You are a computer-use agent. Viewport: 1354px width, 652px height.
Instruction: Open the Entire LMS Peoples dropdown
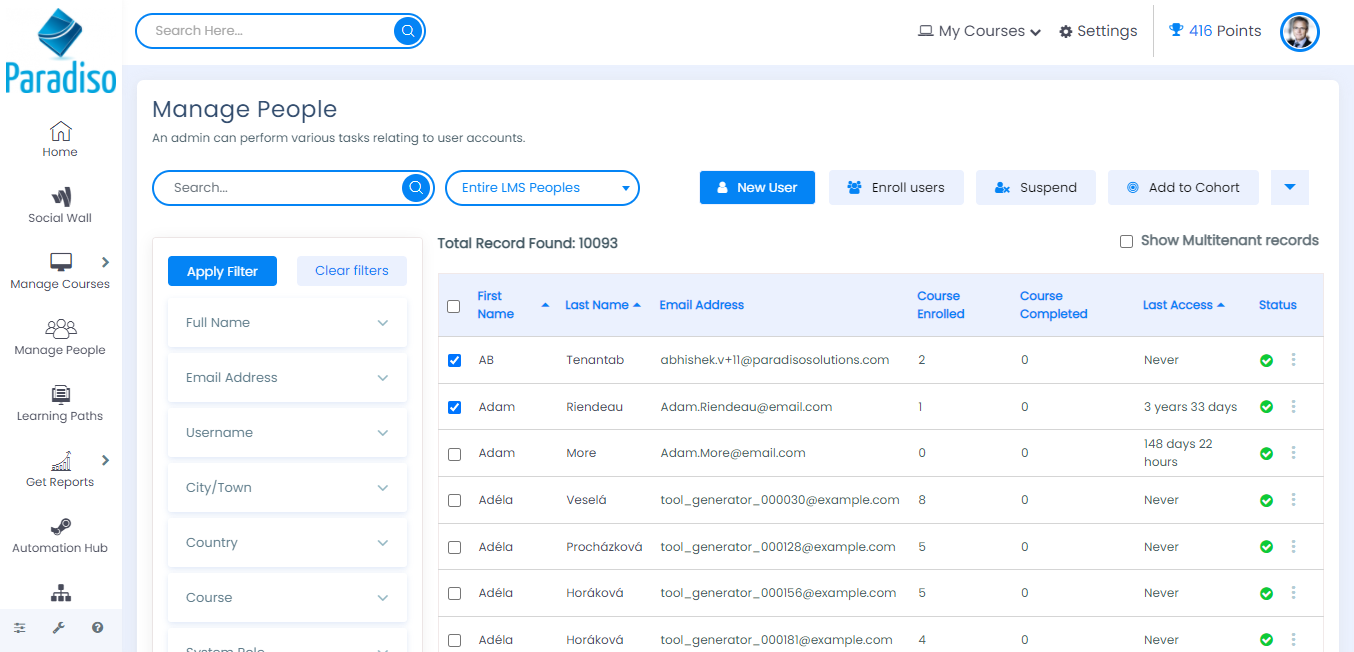pyautogui.click(x=541, y=187)
